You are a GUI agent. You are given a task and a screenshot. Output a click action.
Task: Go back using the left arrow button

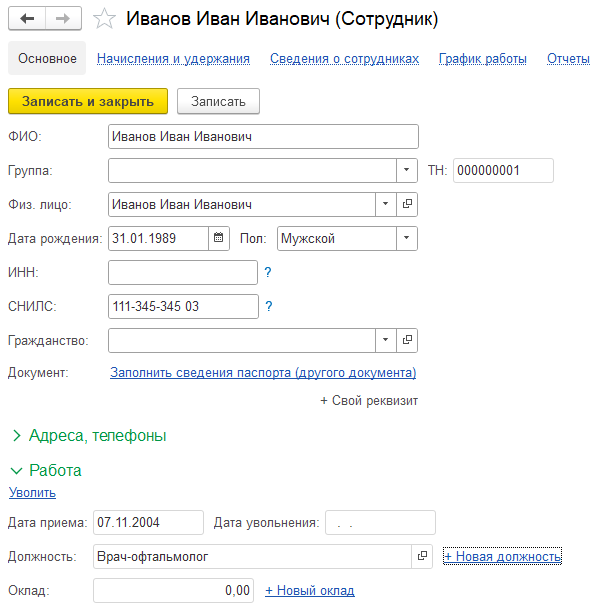click(27, 18)
